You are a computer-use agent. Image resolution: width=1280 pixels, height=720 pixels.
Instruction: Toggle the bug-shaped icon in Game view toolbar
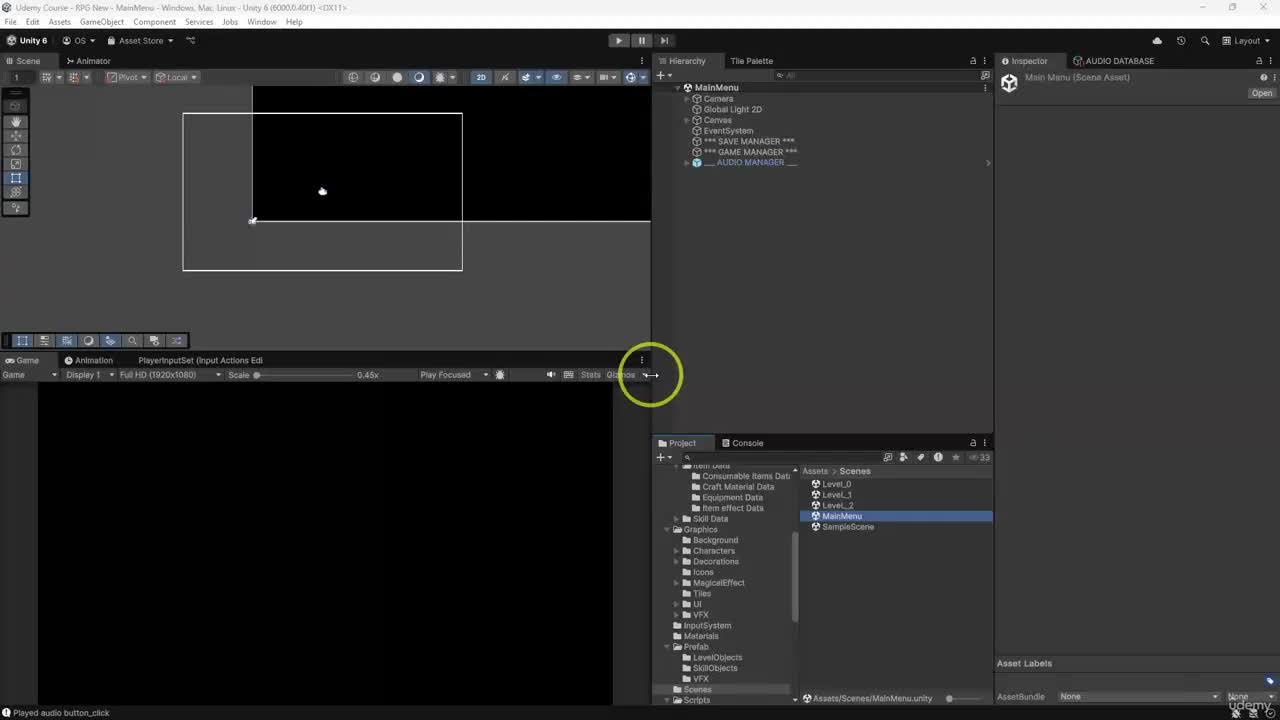point(500,375)
